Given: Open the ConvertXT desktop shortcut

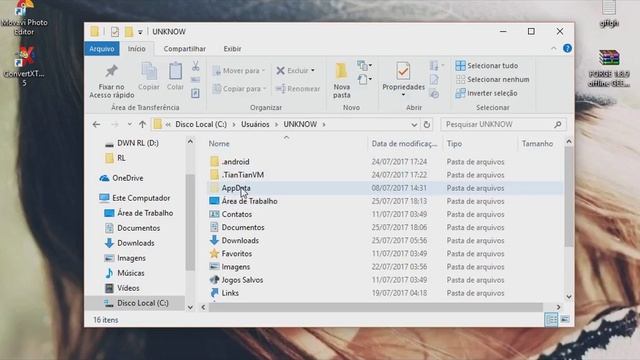Looking at the screenshot, I should pyautogui.click(x=24, y=66).
